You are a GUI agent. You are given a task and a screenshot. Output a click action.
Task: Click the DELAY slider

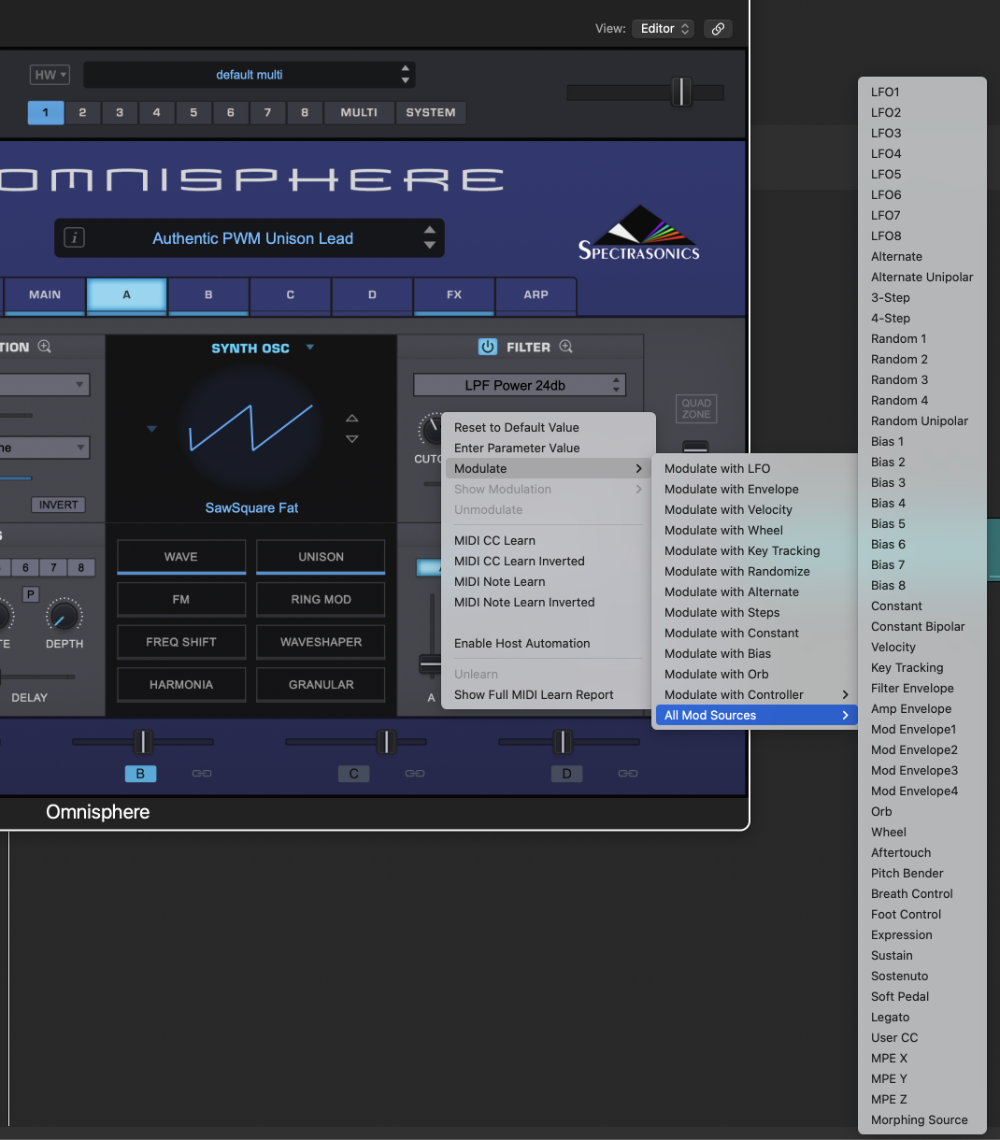point(36,677)
